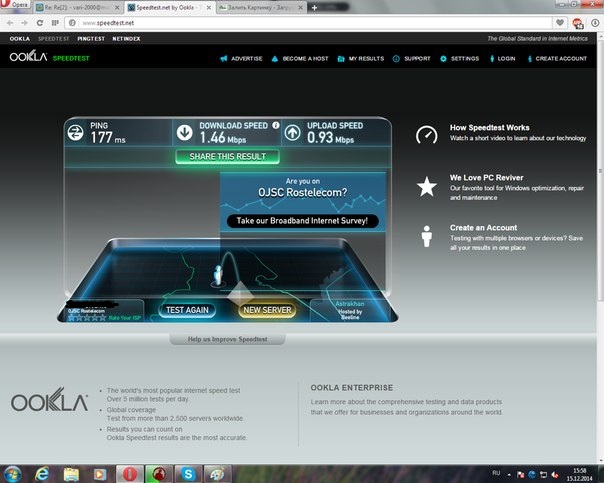Screen dimensions: 604x483
Task: Open the Login link
Action: [x=503, y=59]
